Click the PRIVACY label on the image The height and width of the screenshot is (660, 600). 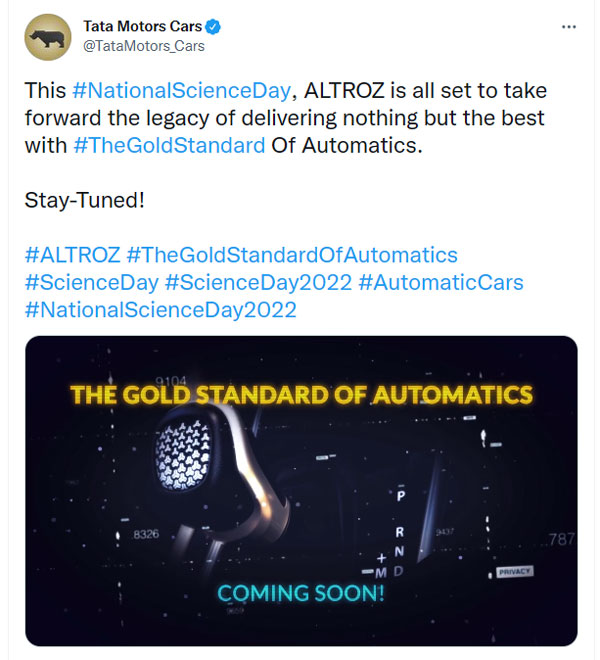(x=514, y=571)
